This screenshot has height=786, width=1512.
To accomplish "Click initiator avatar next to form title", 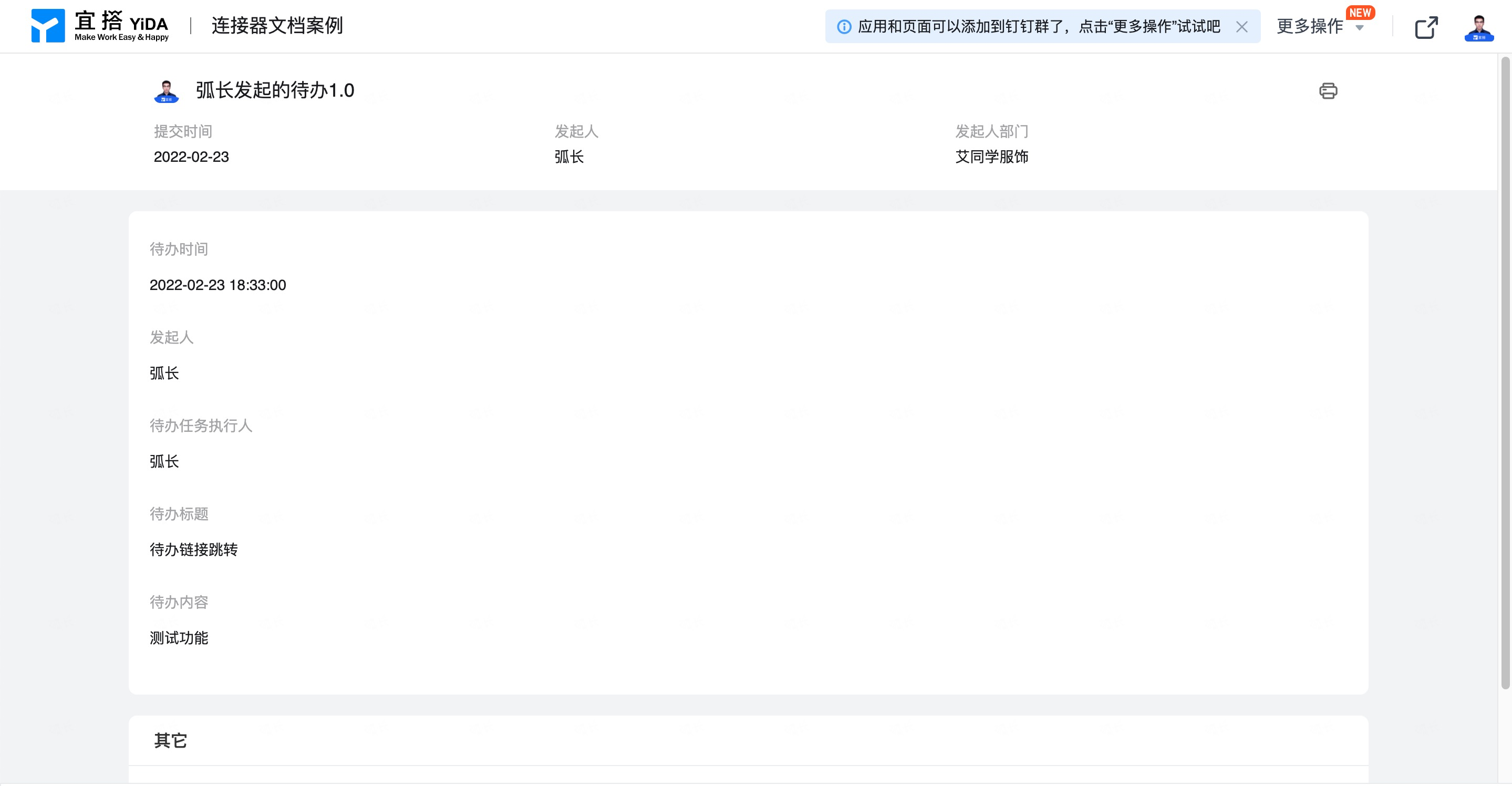I will coord(166,91).
